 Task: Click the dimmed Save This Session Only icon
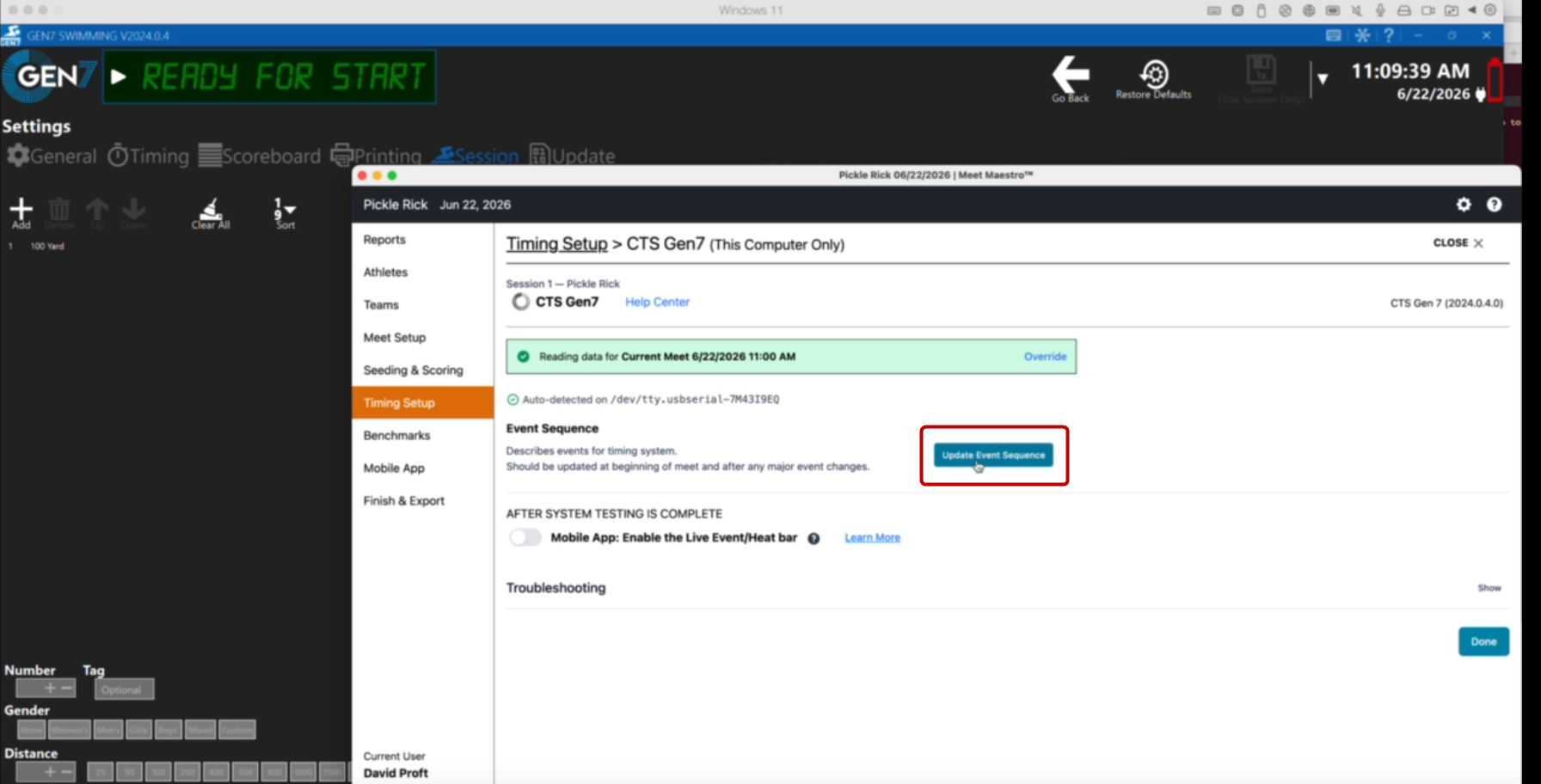(1261, 70)
